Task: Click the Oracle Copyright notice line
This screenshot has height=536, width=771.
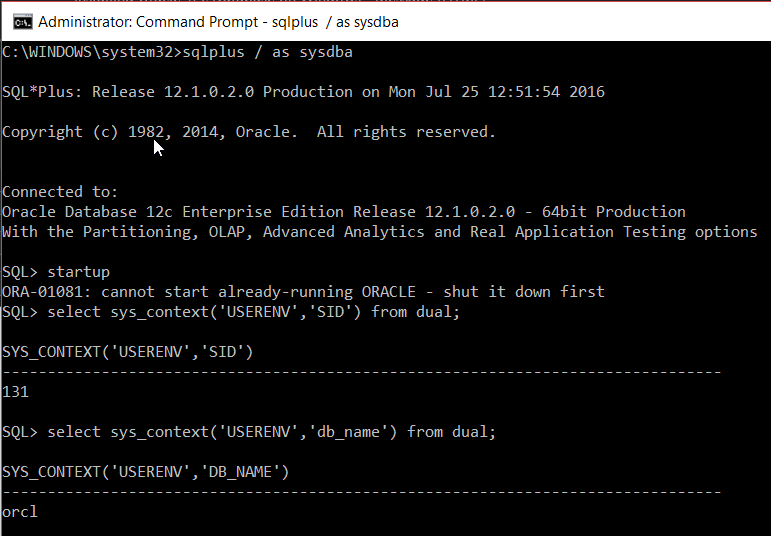Action: 248,132
